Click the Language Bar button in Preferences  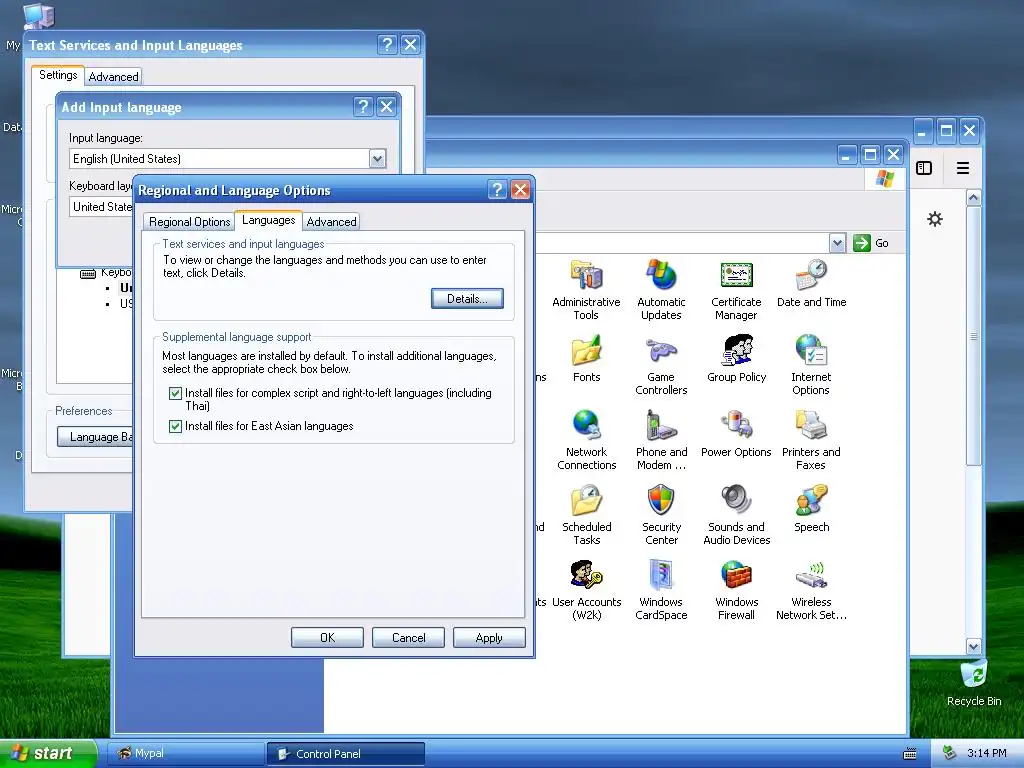tap(95, 437)
